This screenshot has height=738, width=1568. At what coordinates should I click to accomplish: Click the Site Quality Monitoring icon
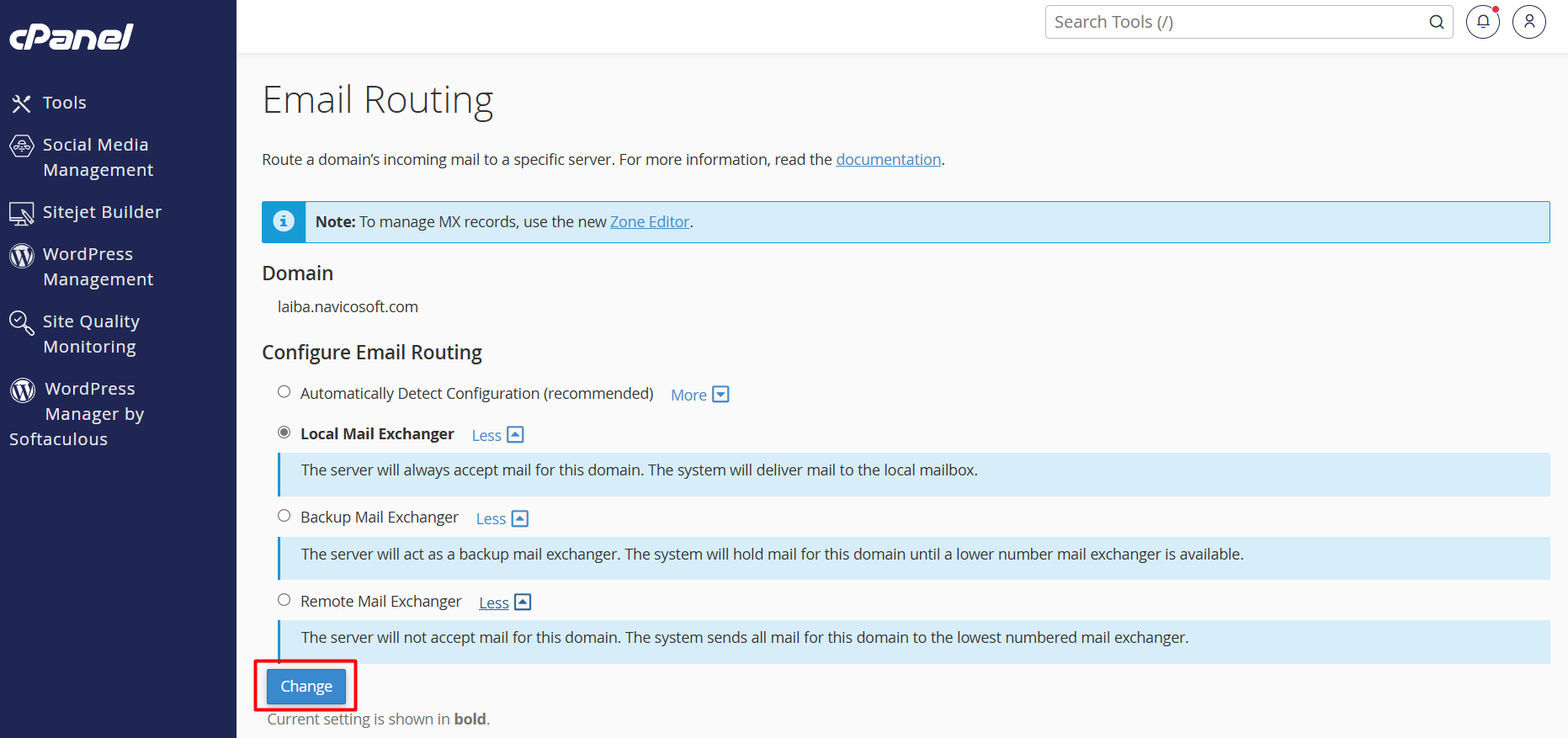(x=22, y=322)
